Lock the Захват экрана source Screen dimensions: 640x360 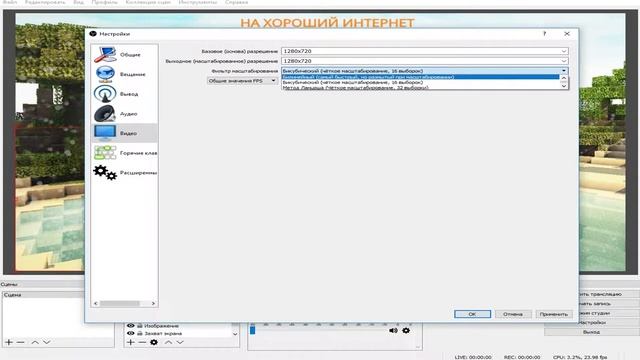[x=140, y=333]
